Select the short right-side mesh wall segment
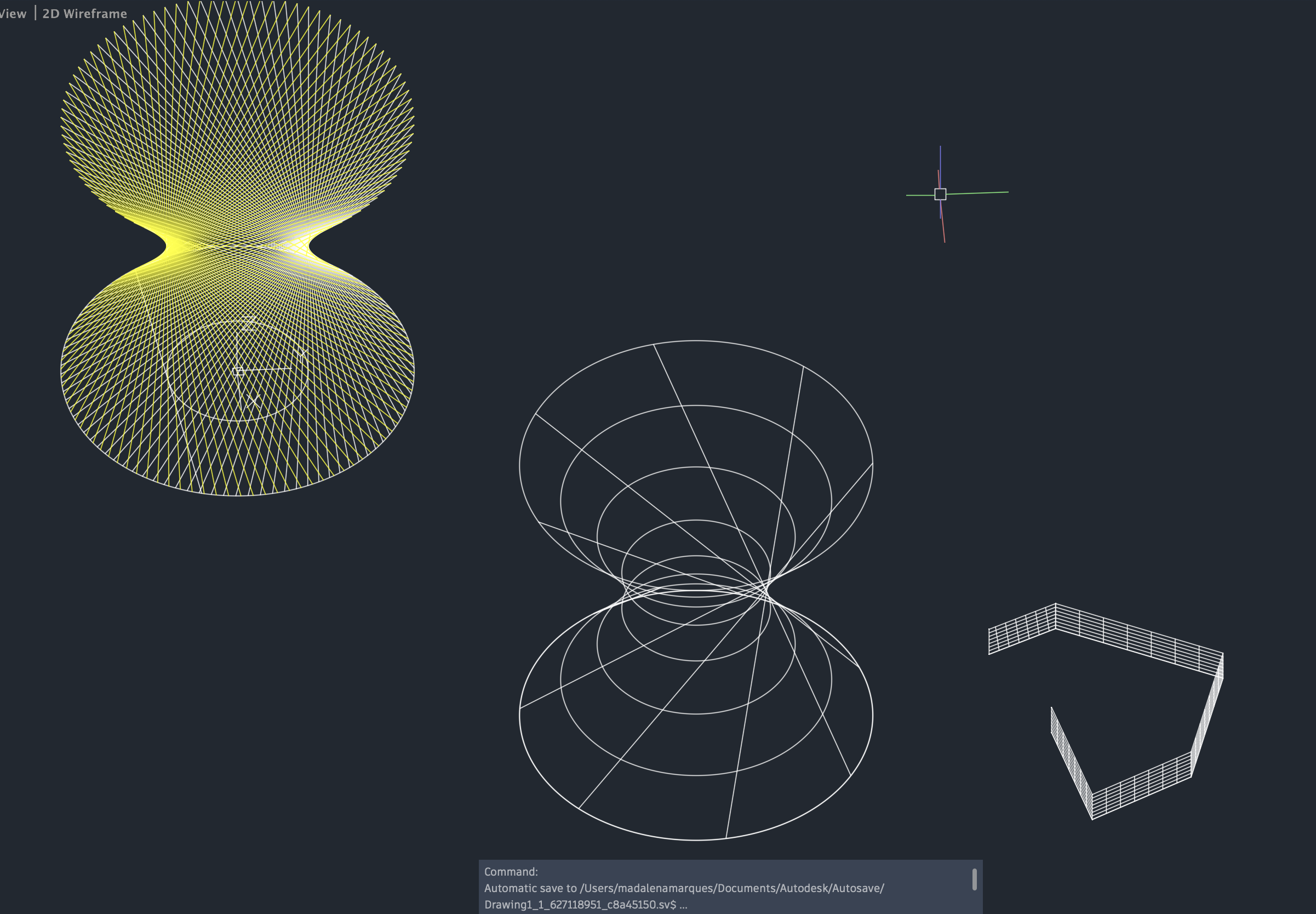The height and width of the screenshot is (914, 1316). click(1207, 716)
